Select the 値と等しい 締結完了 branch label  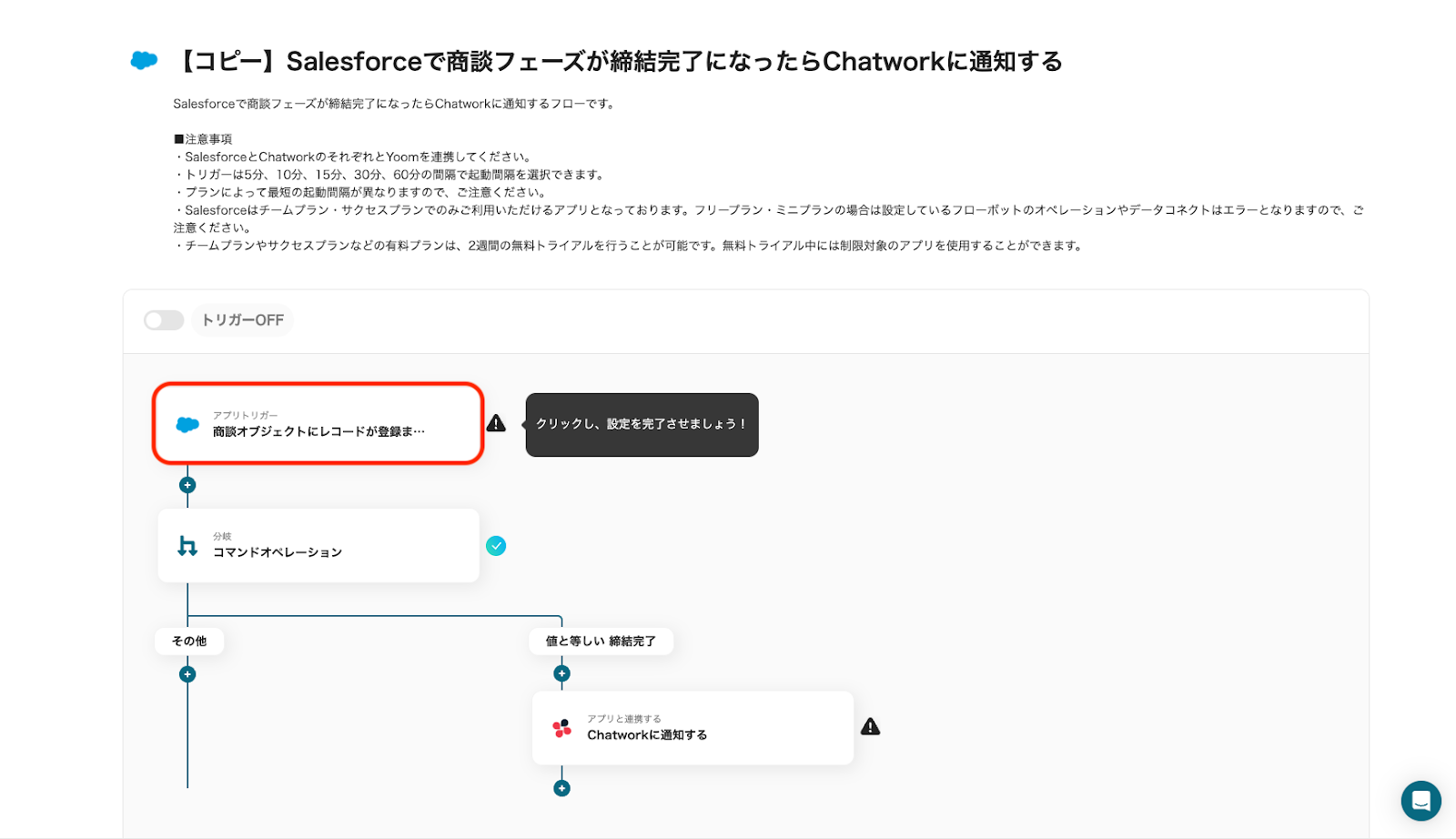click(601, 642)
